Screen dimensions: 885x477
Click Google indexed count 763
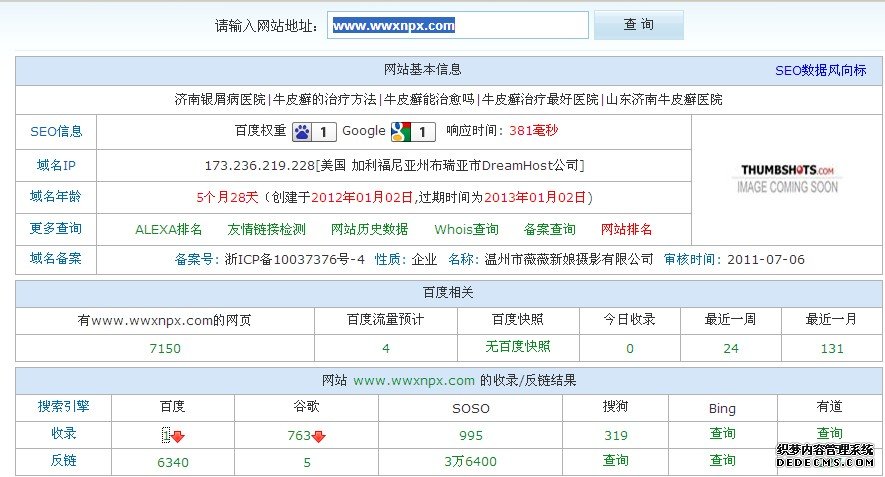point(299,436)
